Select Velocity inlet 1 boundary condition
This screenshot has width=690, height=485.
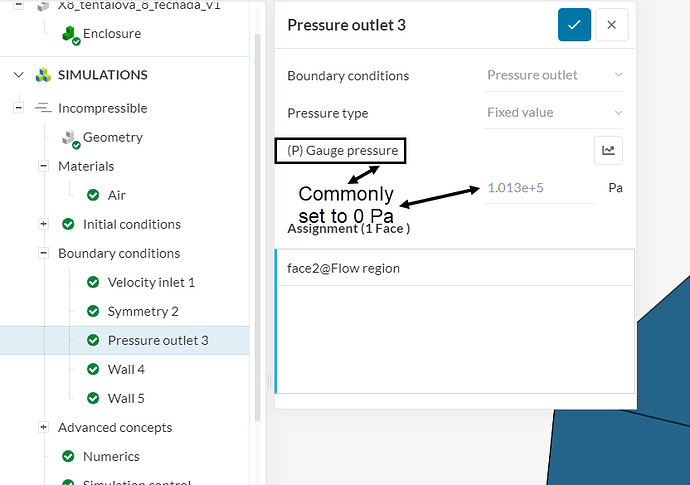pyautogui.click(x=151, y=282)
